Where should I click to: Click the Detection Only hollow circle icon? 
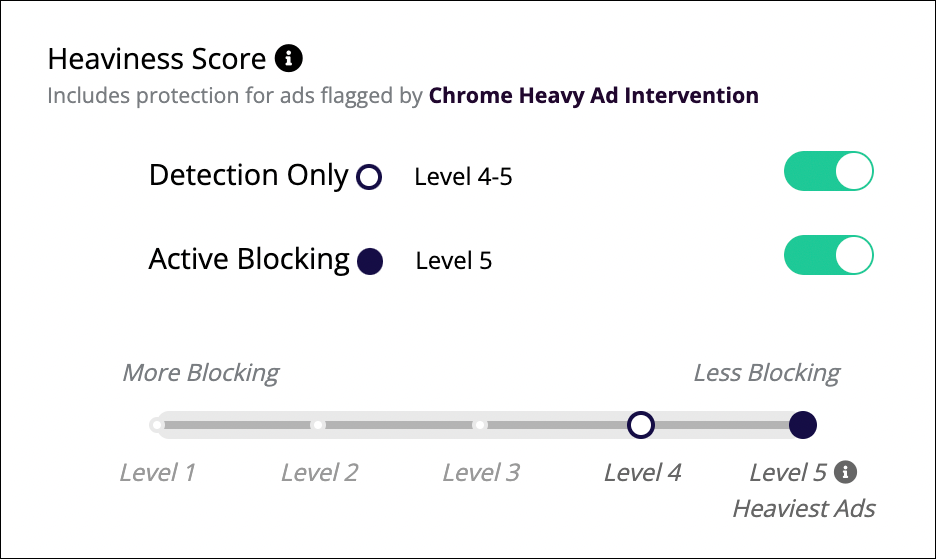369,177
